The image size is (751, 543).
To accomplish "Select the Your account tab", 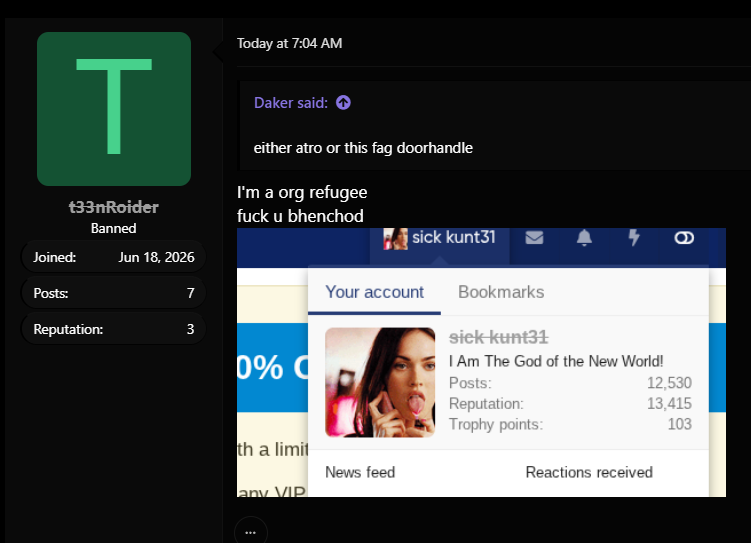I will (375, 292).
